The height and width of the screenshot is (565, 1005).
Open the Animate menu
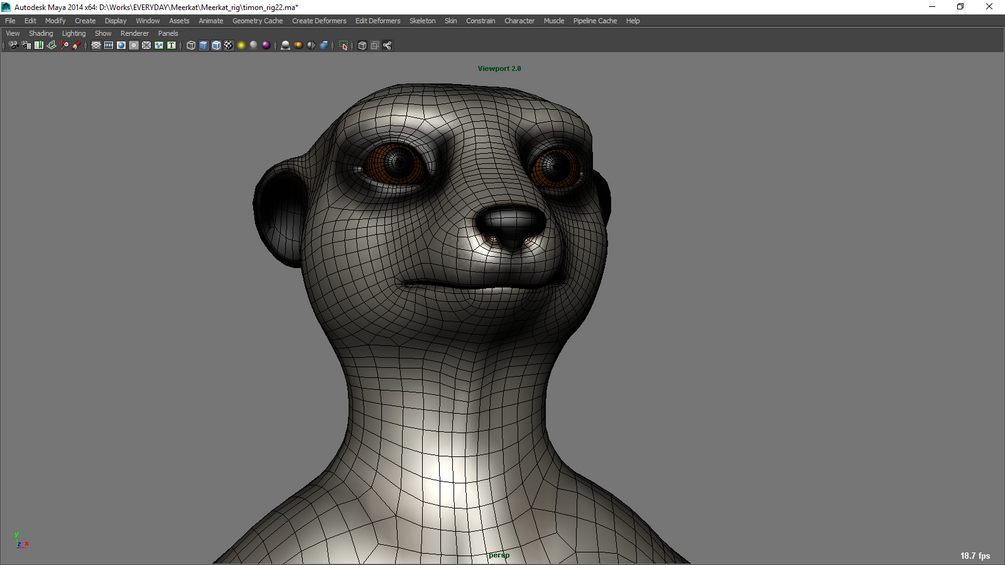click(x=211, y=20)
